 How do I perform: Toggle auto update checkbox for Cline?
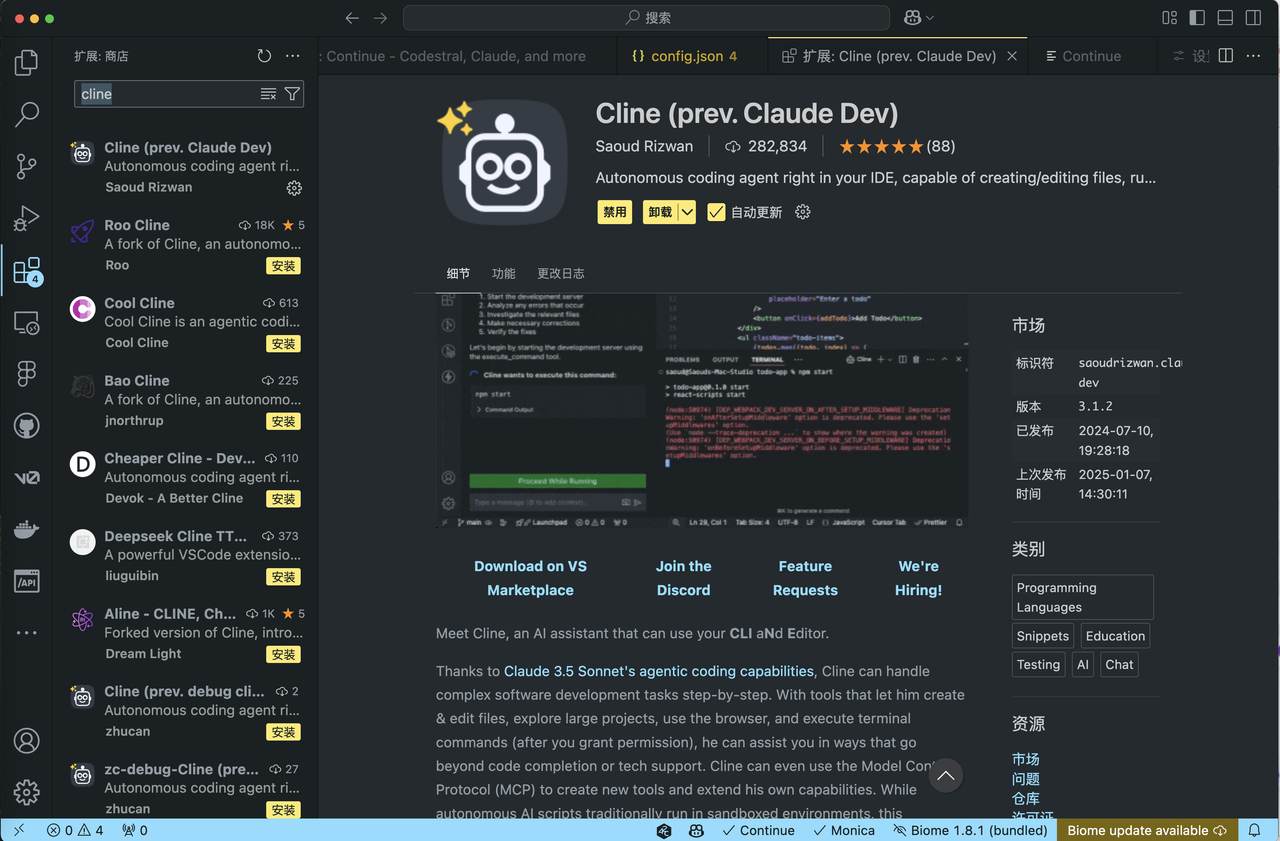(x=716, y=212)
